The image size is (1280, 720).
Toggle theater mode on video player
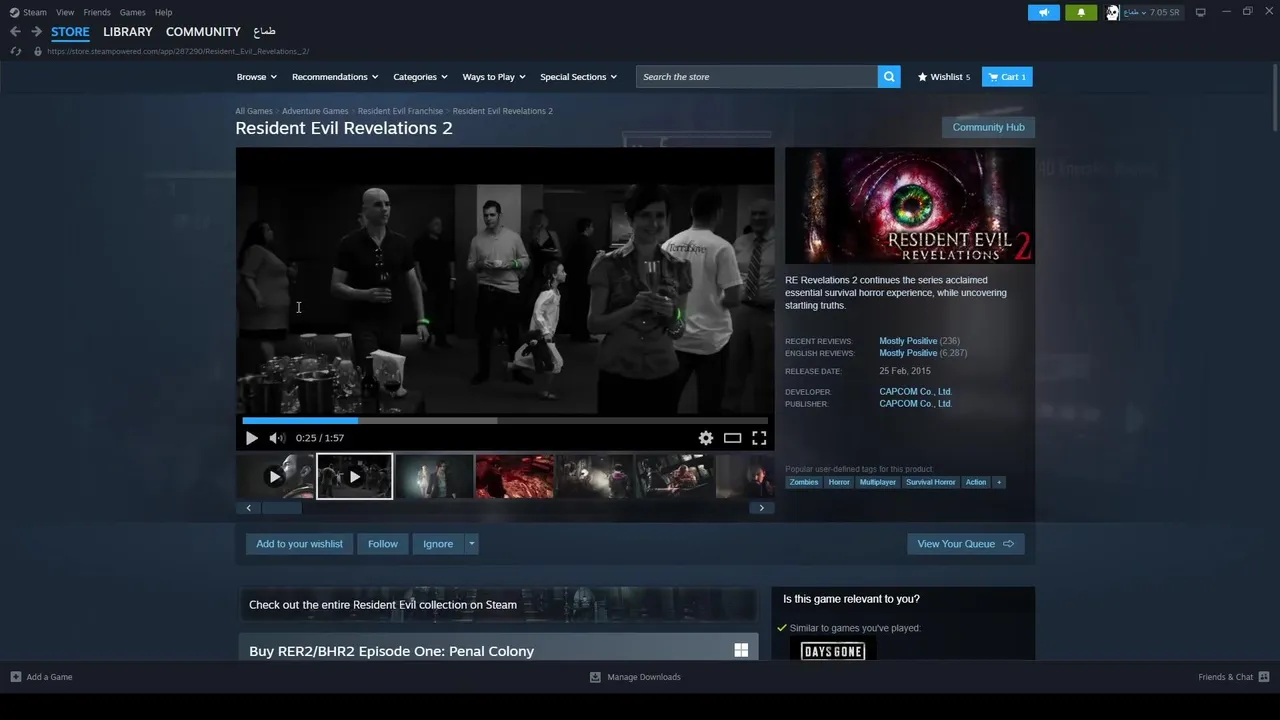tap(733, 438)
